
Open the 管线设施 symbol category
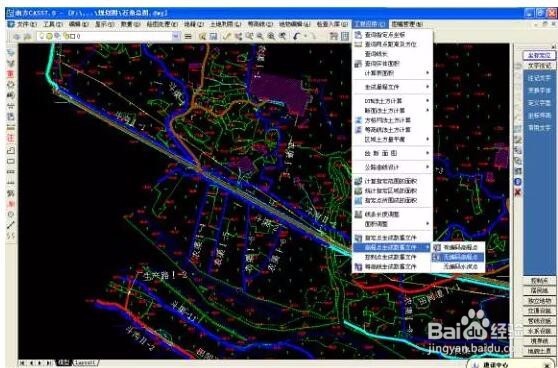click(539, 321)
